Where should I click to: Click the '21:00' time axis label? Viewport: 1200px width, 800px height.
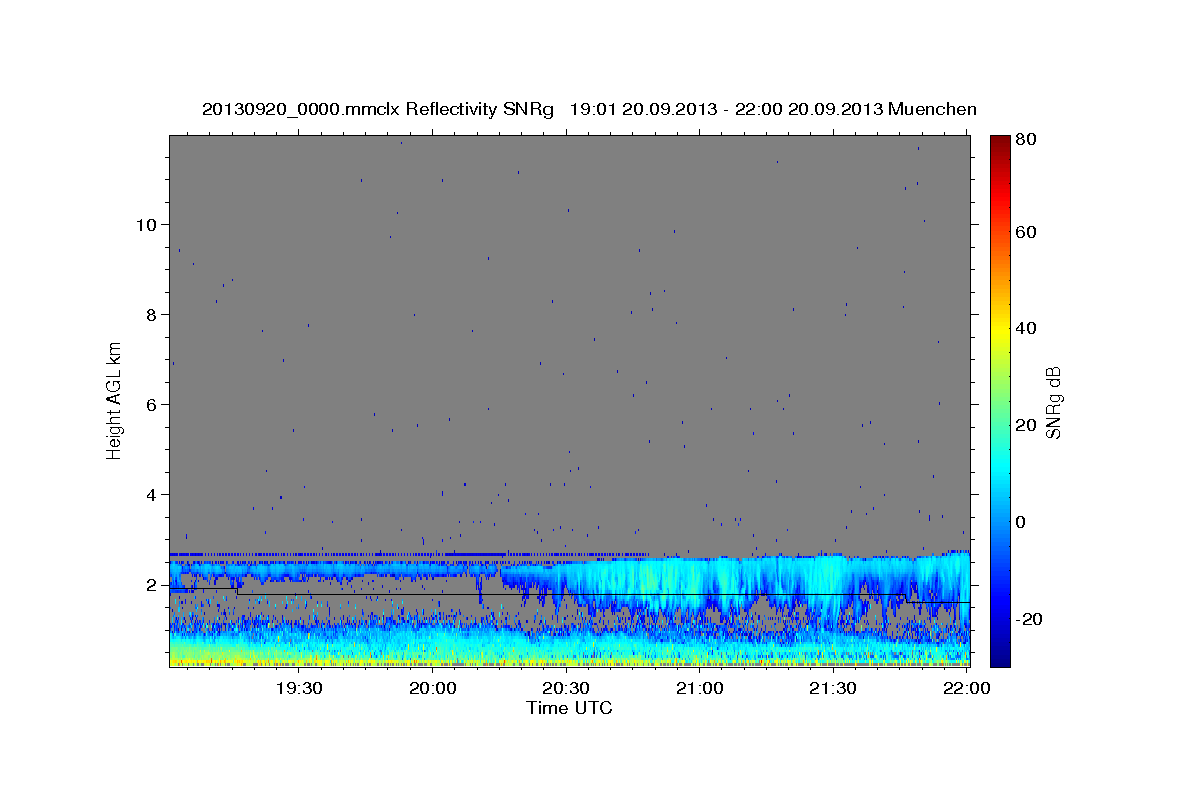click(x=699, y=688)
